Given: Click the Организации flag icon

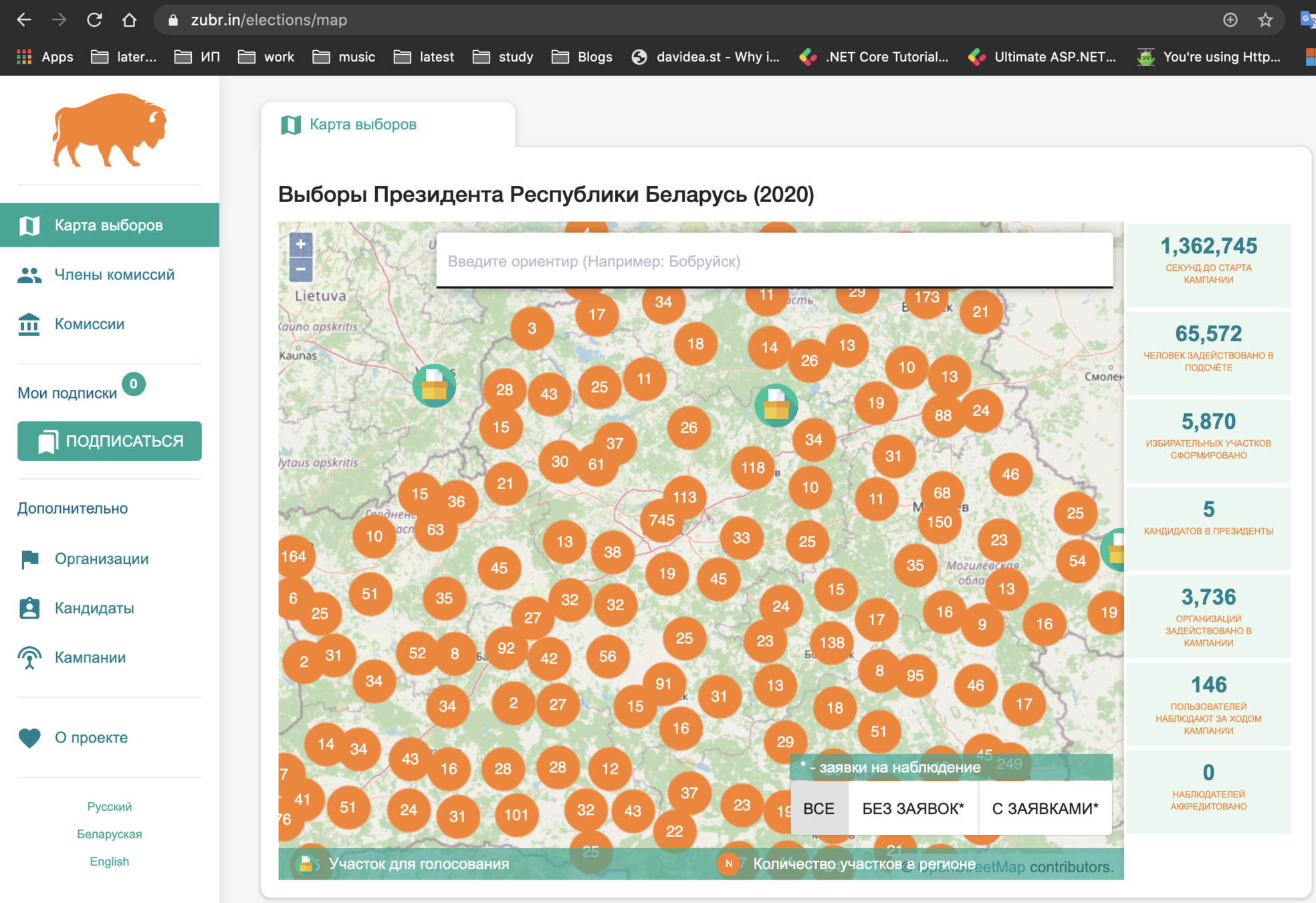Looking at the screenshot, I should (29, 559).
